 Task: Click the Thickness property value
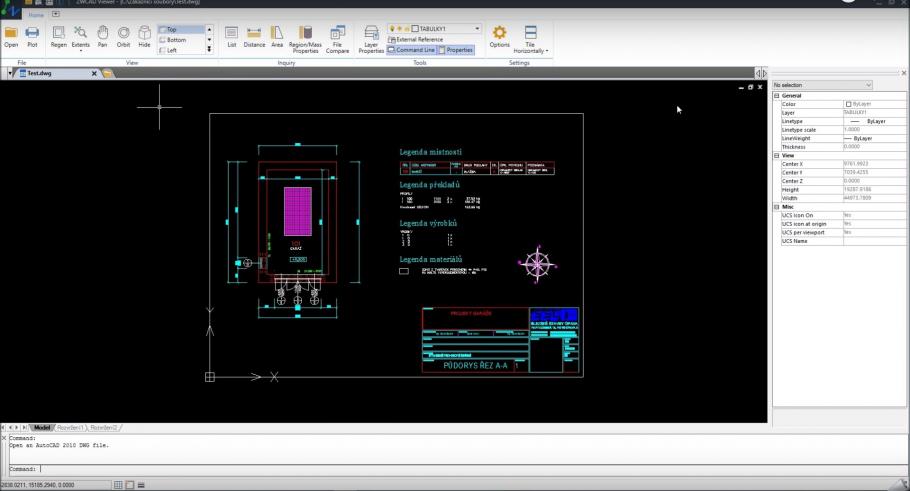(x=874, y=147)
